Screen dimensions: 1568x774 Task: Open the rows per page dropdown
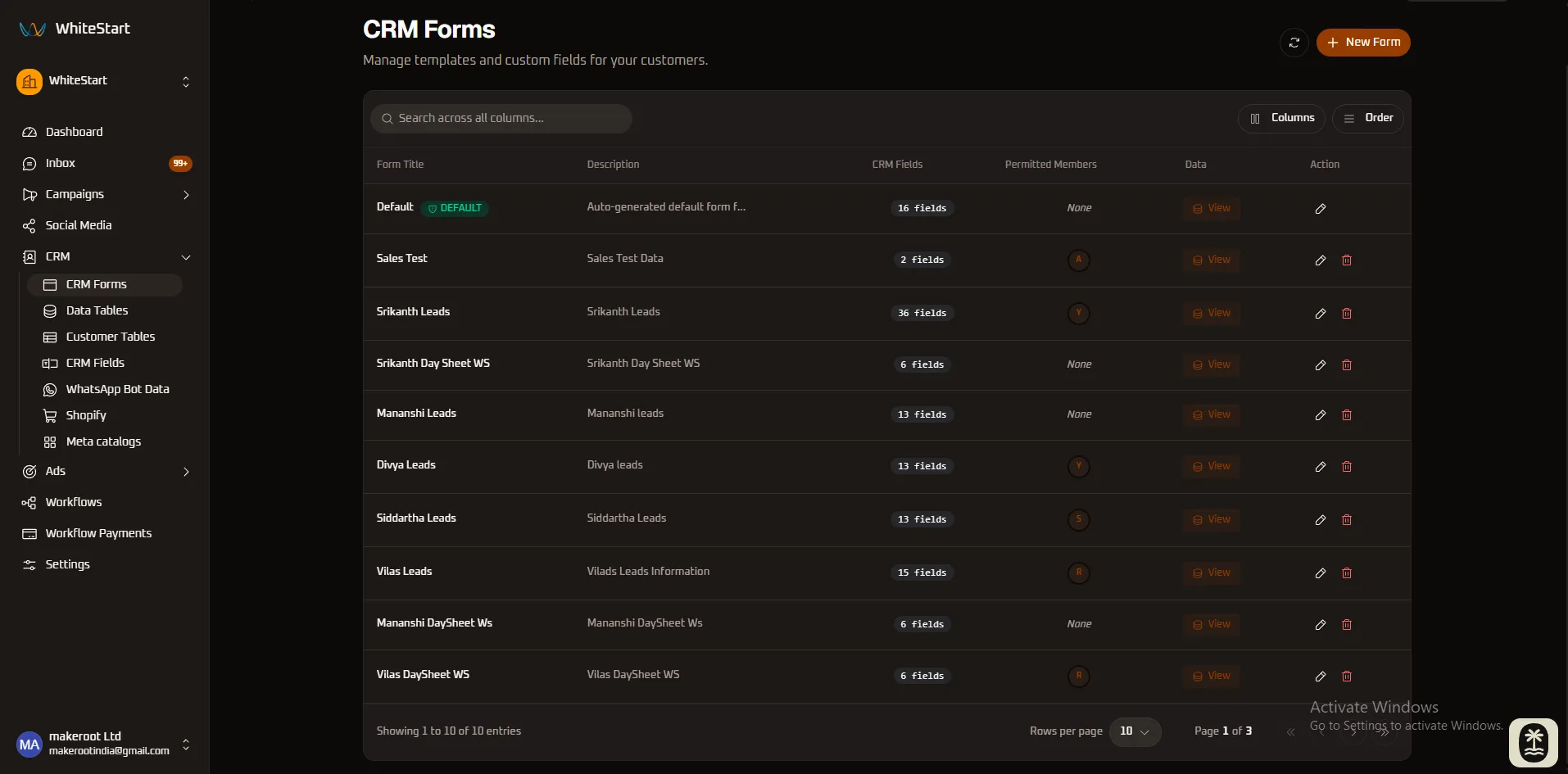pos(1135,731)
